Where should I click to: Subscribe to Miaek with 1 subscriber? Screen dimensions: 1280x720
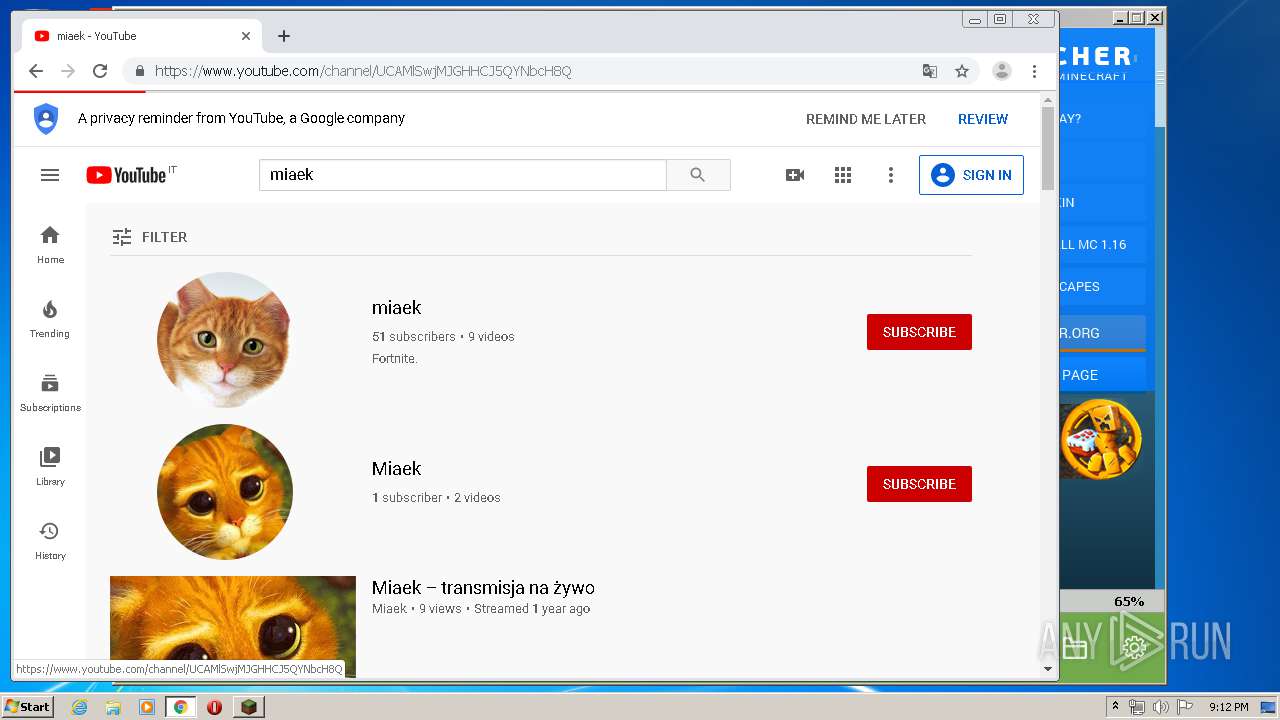[x=919, y=484]
